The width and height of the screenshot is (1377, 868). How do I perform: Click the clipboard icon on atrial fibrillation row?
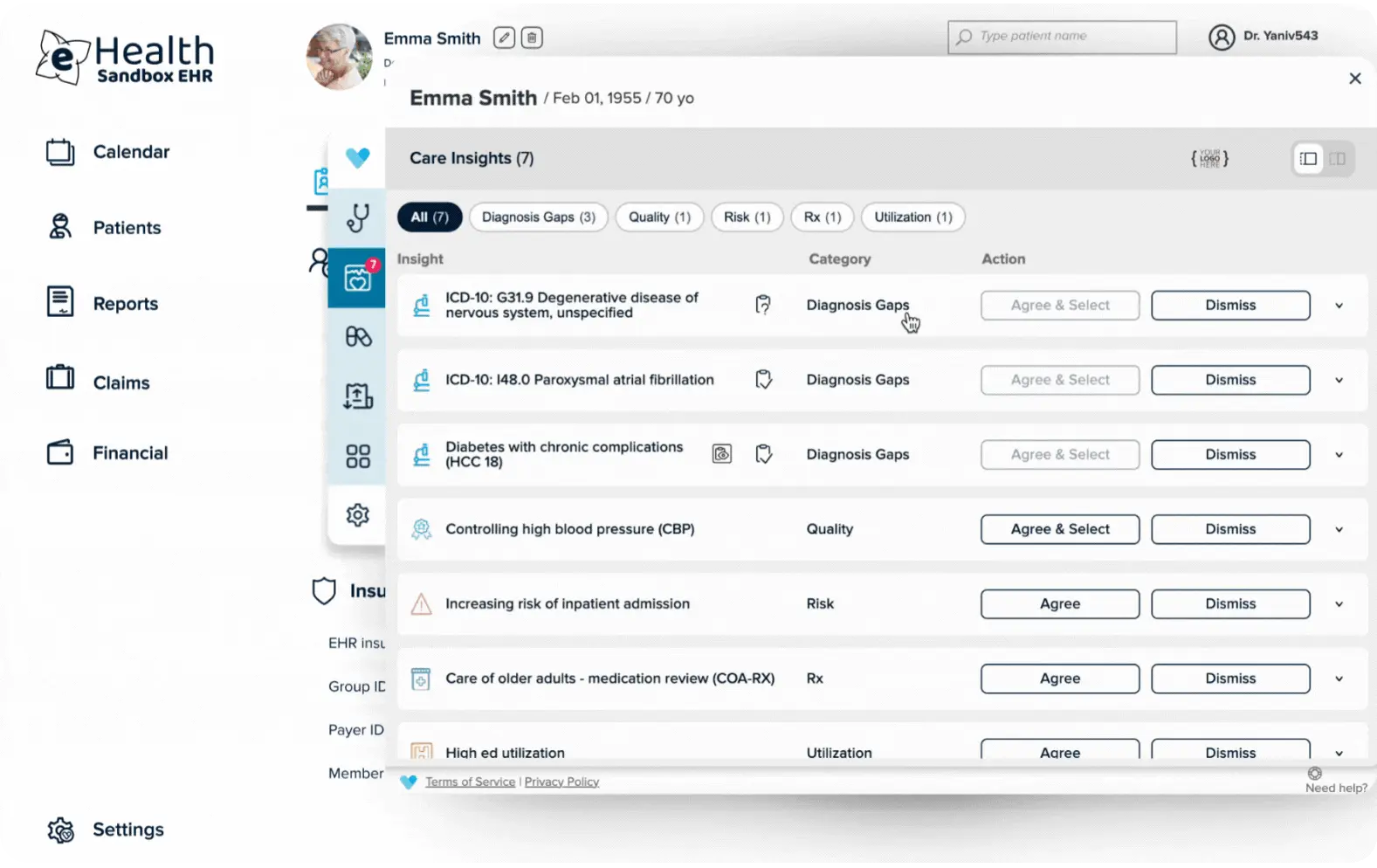pos(763,380)
